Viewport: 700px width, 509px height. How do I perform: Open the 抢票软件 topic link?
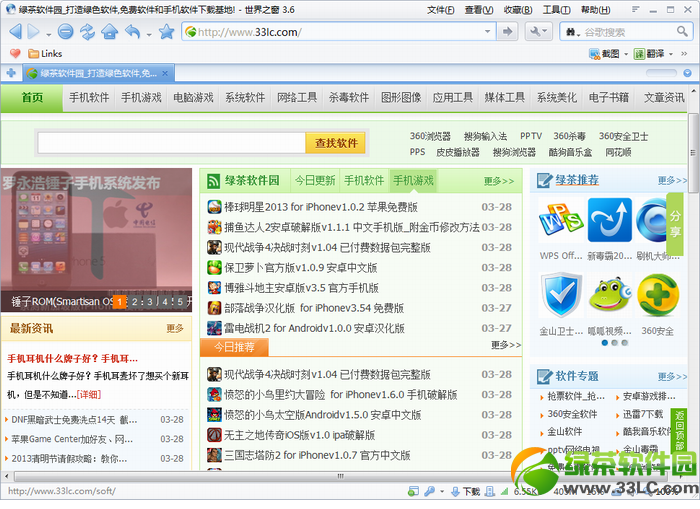(576, 396)
